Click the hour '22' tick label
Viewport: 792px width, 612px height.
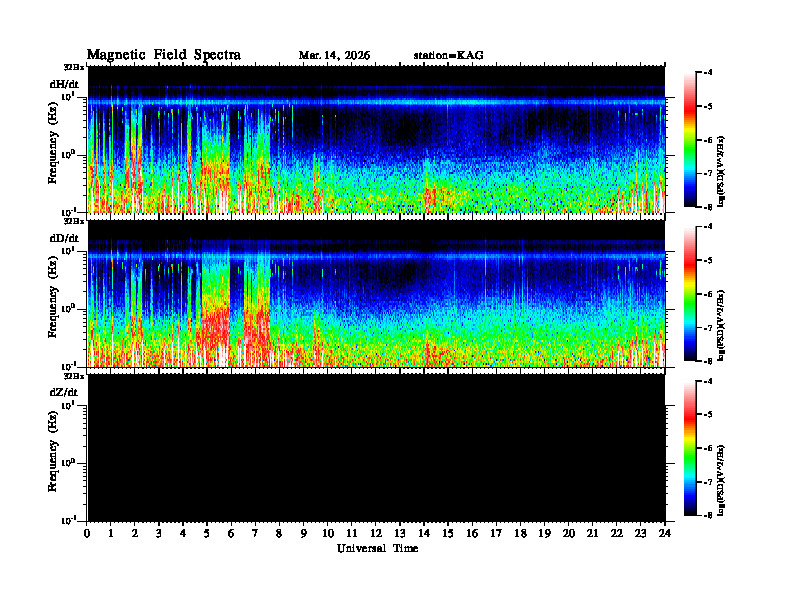point(617,534)
